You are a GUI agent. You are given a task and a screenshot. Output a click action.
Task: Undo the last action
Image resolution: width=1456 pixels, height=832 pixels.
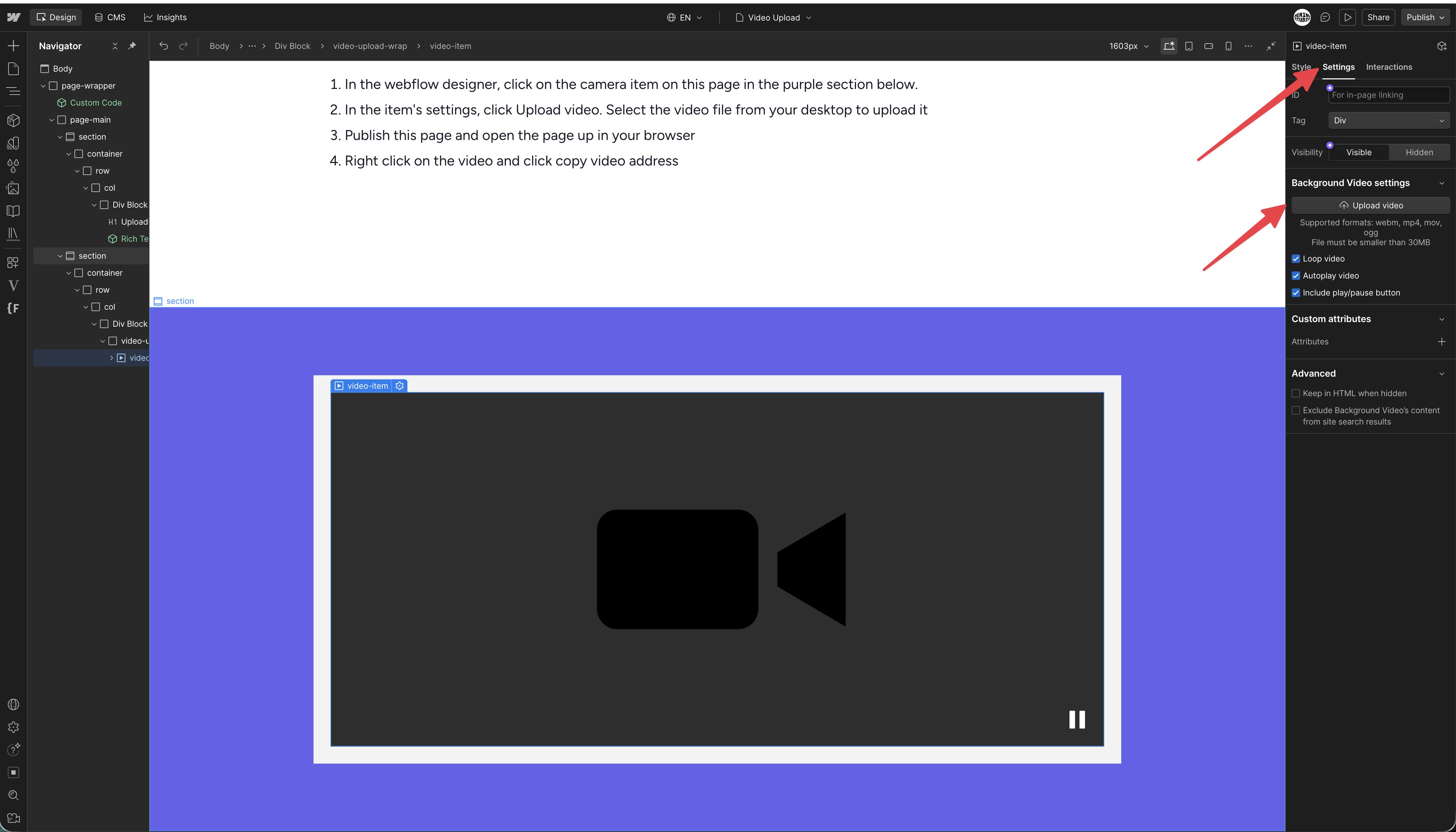click(164, 46)
